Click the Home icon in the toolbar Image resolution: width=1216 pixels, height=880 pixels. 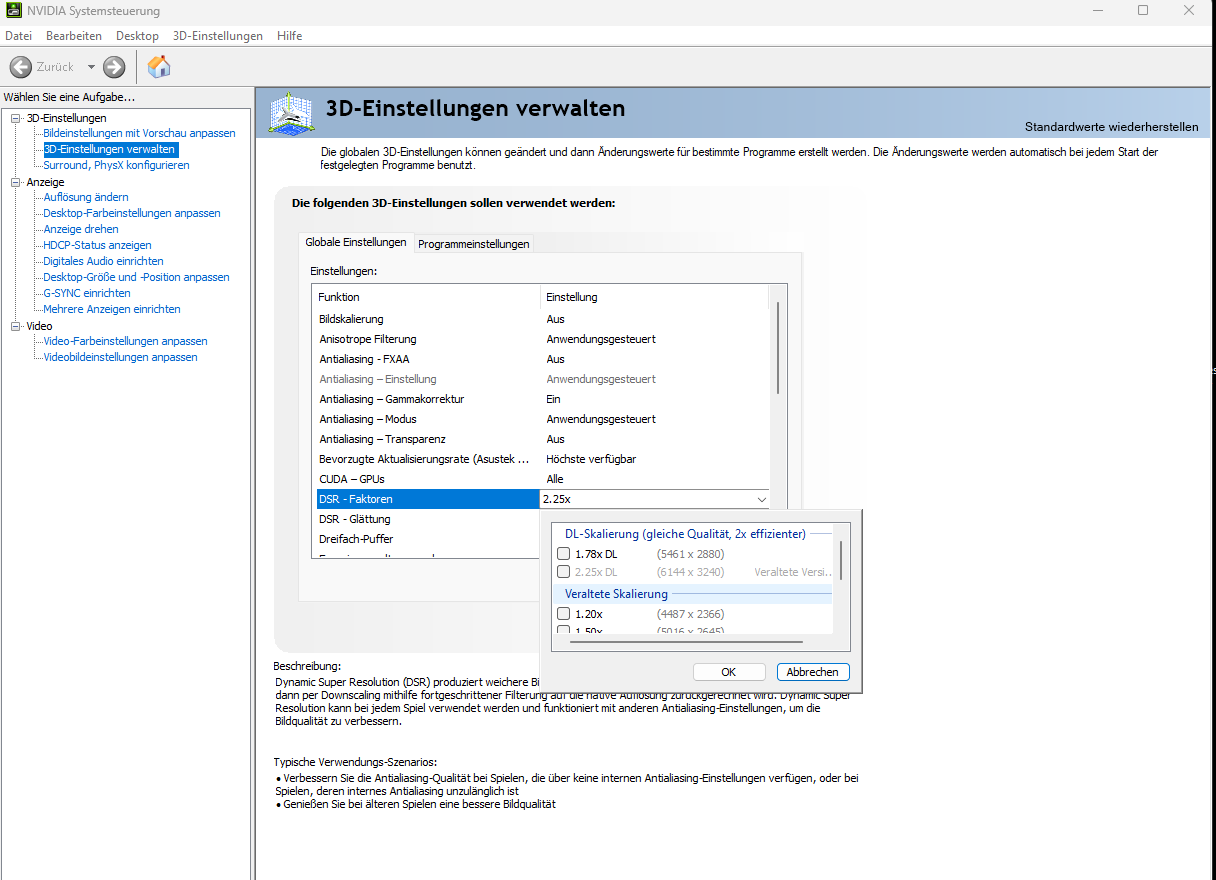(x=159, y=67)
